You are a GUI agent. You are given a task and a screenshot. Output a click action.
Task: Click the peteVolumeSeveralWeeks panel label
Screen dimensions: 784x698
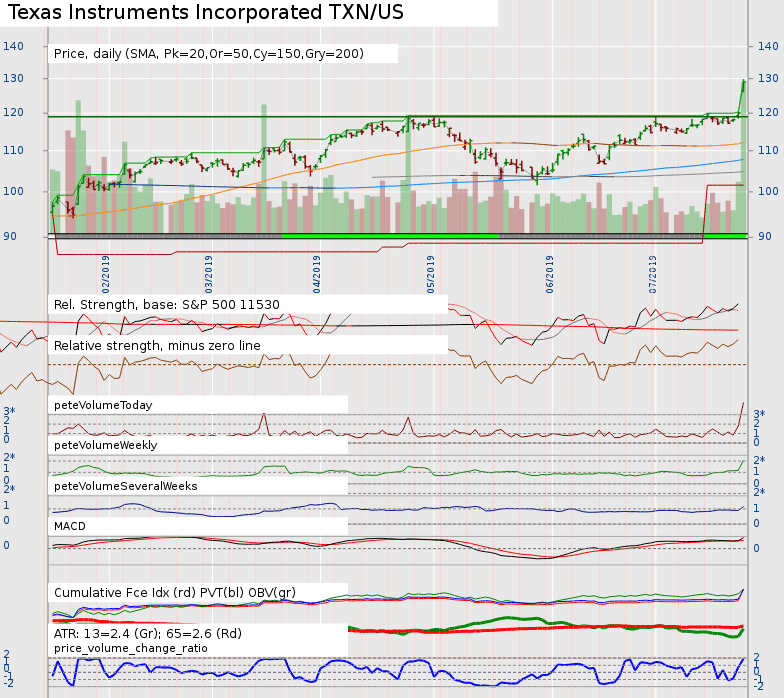[126, 486]
